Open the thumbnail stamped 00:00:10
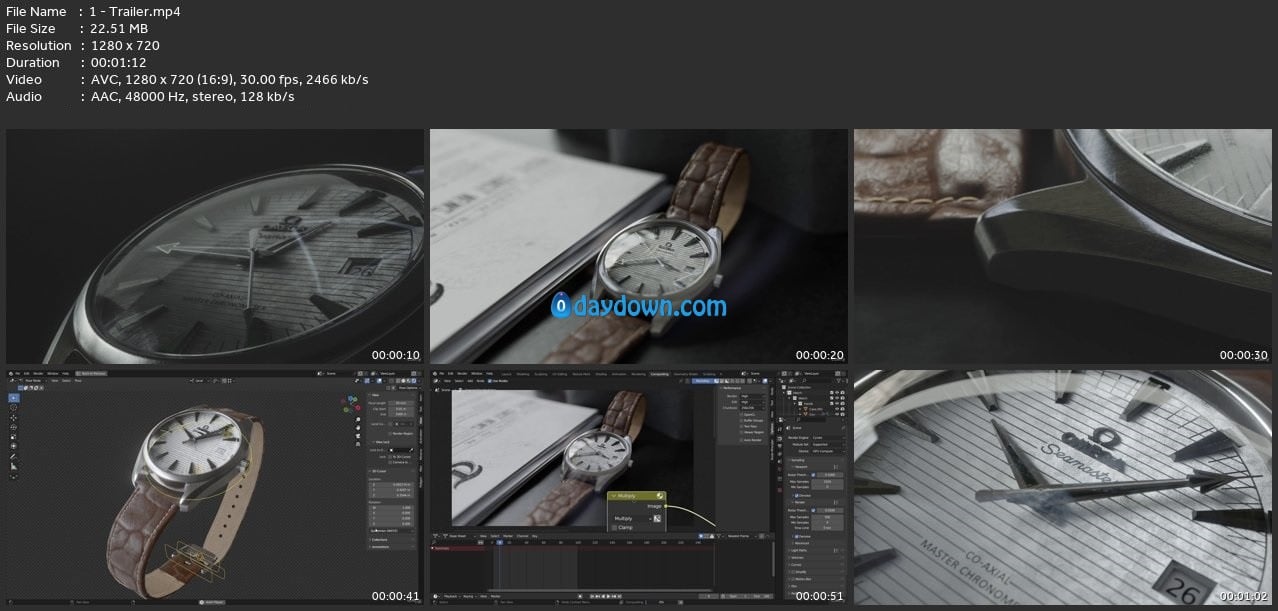This screenshot has width=1278, height=611. coord(215,247)
